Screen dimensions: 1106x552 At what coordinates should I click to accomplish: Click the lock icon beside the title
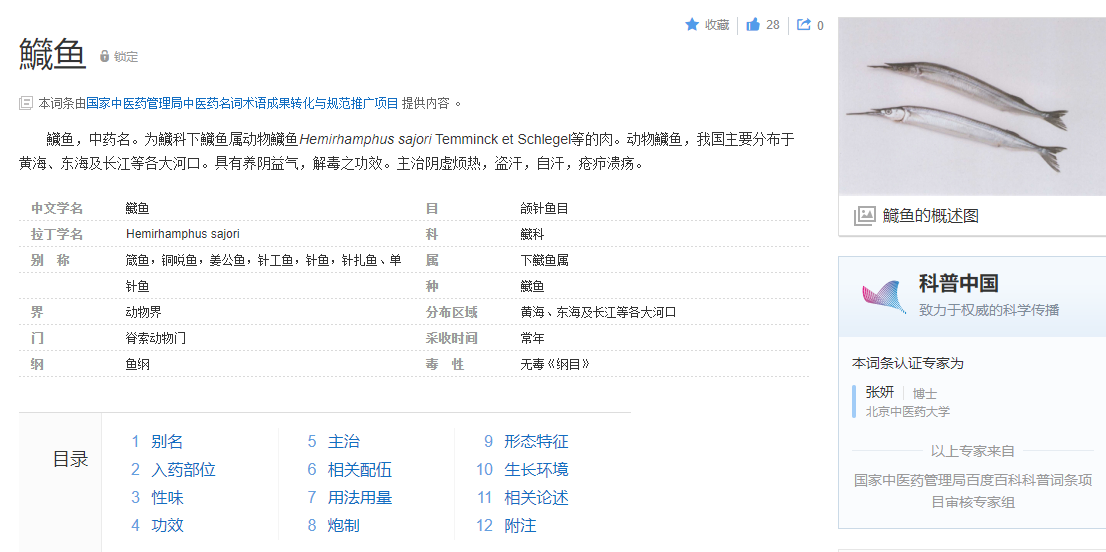tap(104, 57)
